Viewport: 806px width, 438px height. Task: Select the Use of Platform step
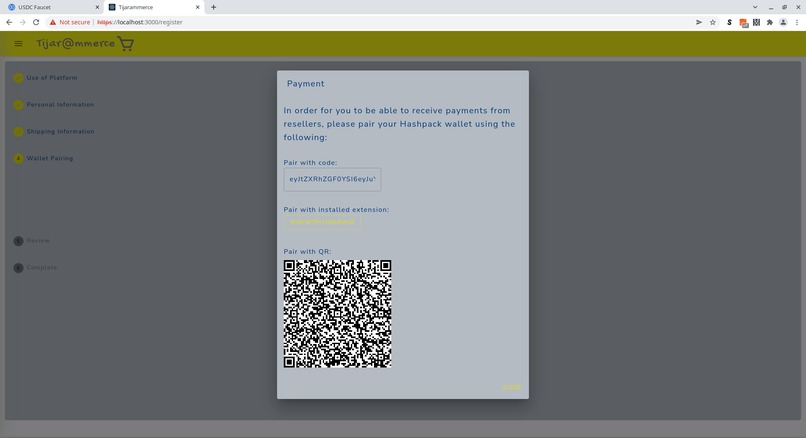pyautogui.click(x=45, y=78)
